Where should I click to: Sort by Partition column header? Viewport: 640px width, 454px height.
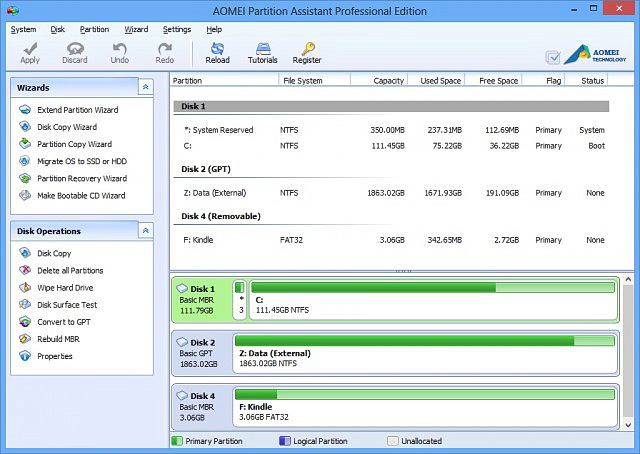pyautogui.click(x=224, y=80)
